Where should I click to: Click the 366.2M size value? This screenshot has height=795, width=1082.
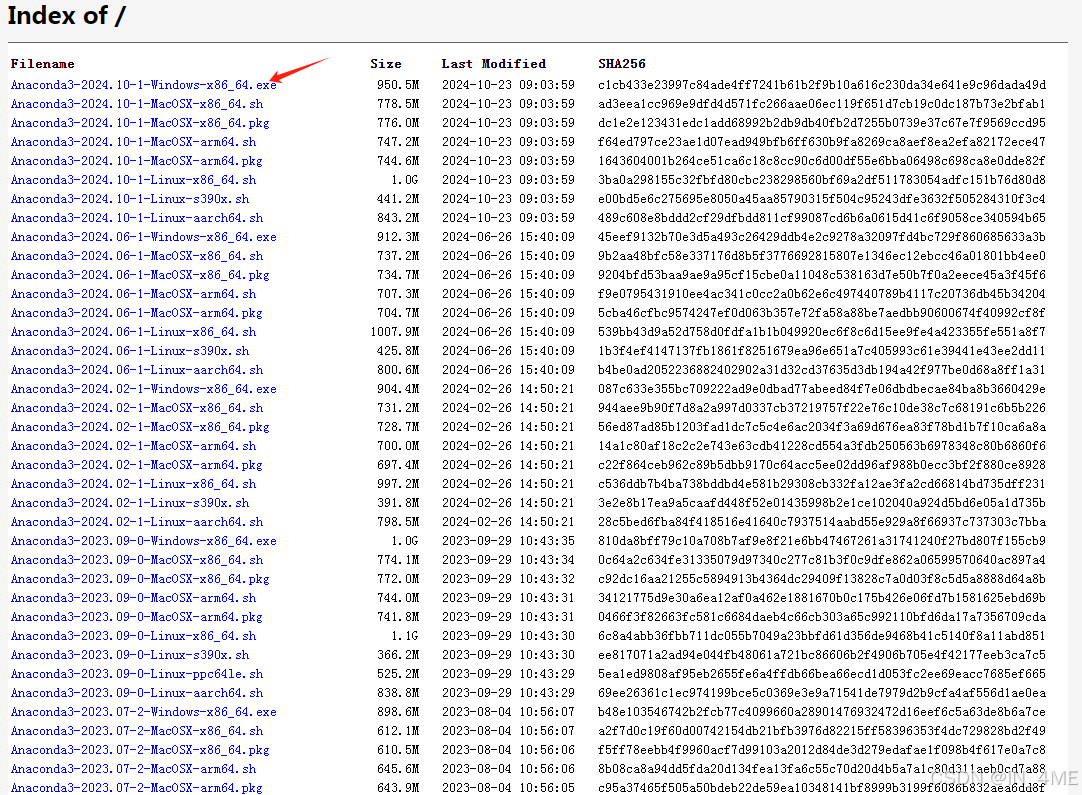click(398, 655)
